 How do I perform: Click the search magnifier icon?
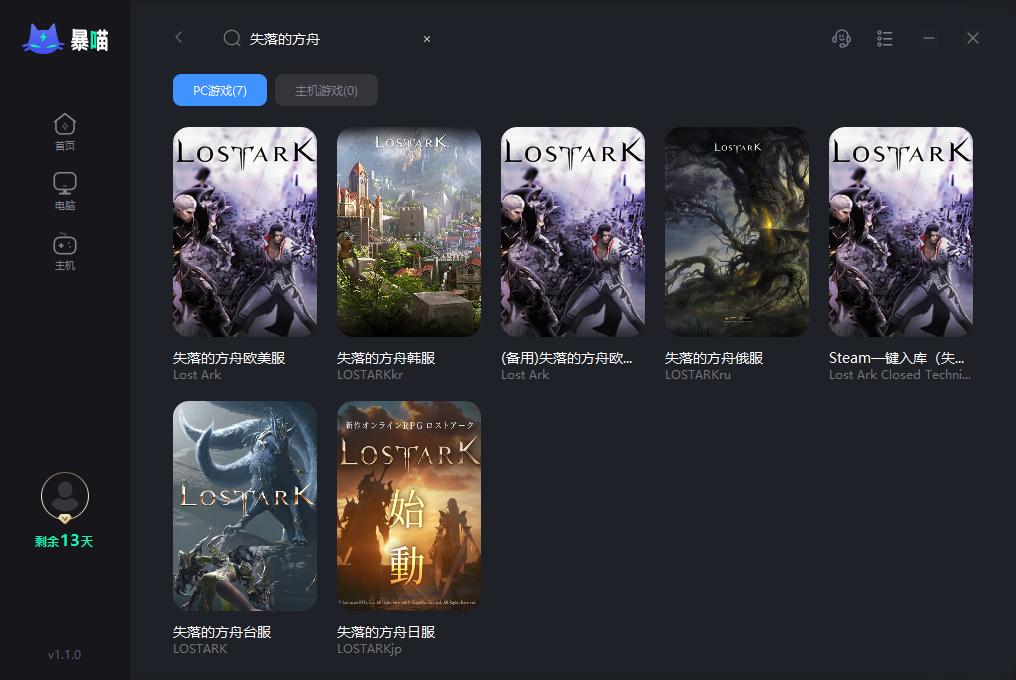(232, 38)
